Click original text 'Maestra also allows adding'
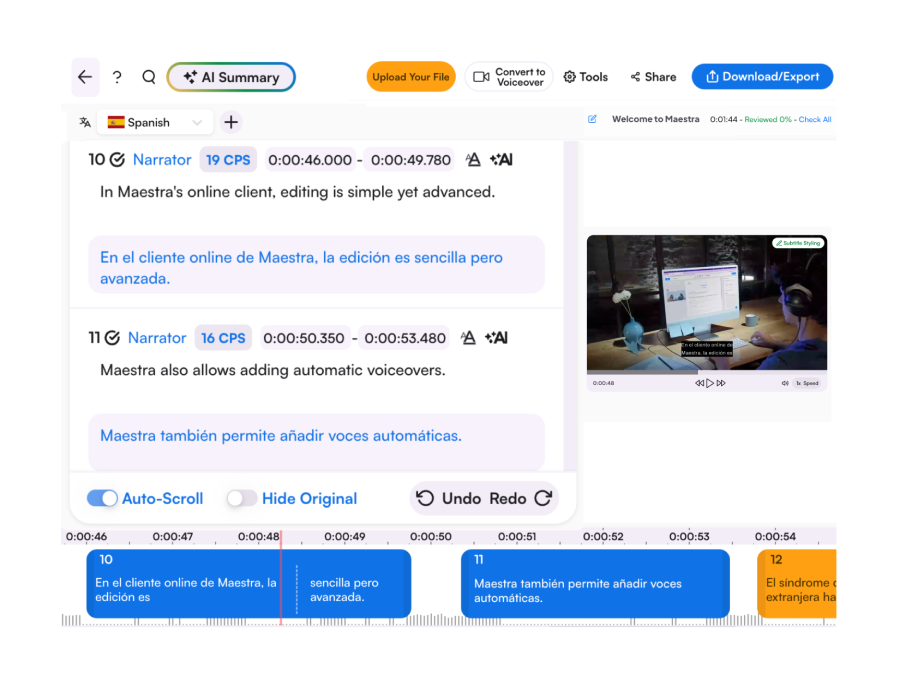This screenshot has width=900, height=675. pos(273,370)
